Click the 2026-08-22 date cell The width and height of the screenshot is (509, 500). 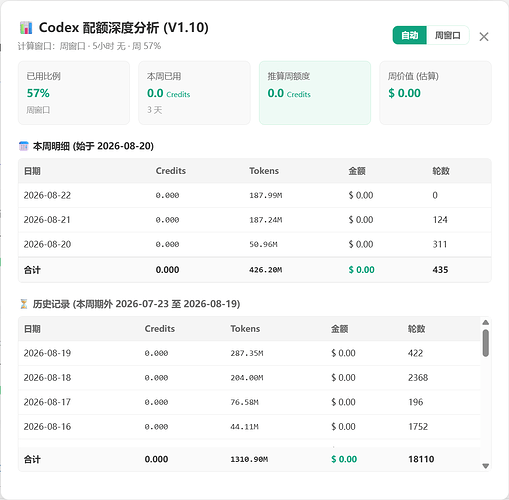pos(47,195)
